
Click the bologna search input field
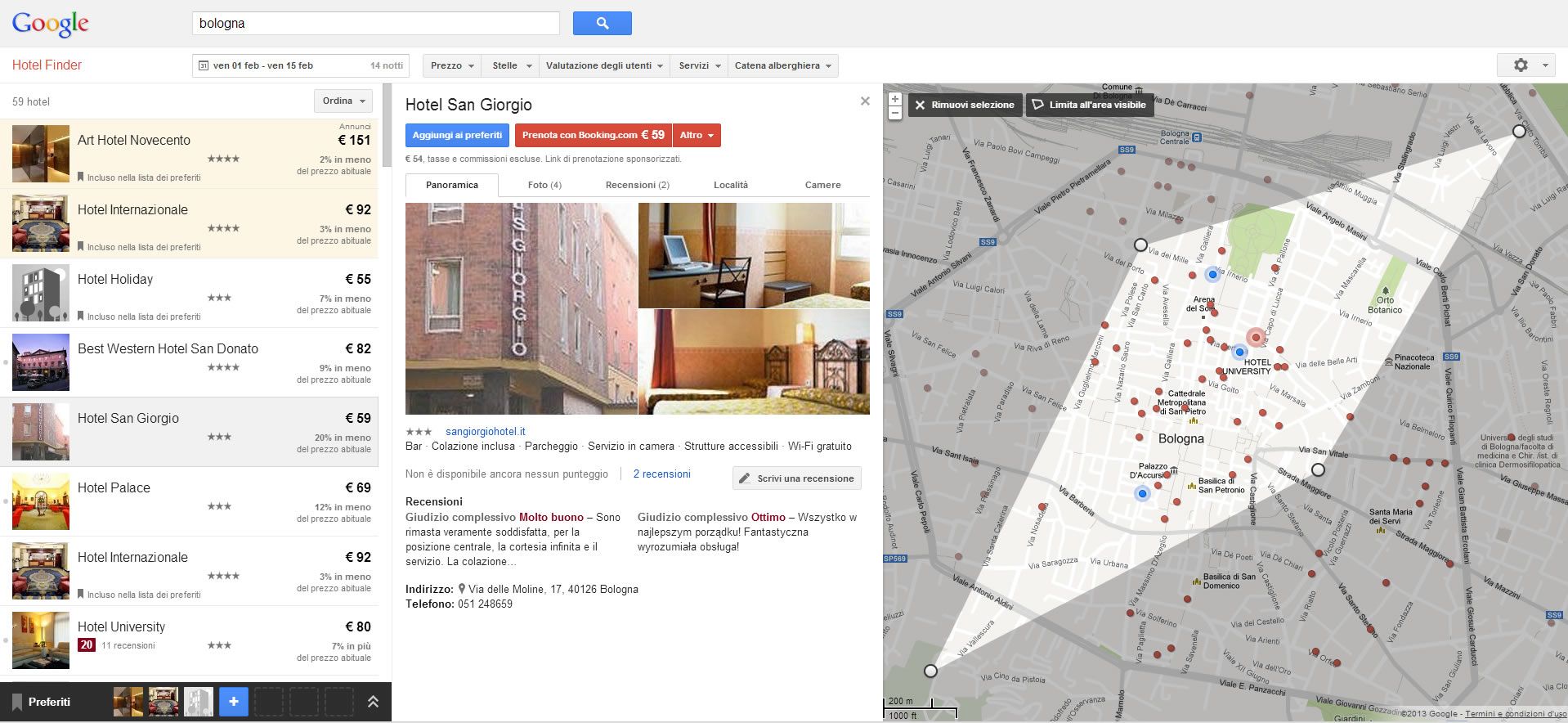tap(375, 24)
